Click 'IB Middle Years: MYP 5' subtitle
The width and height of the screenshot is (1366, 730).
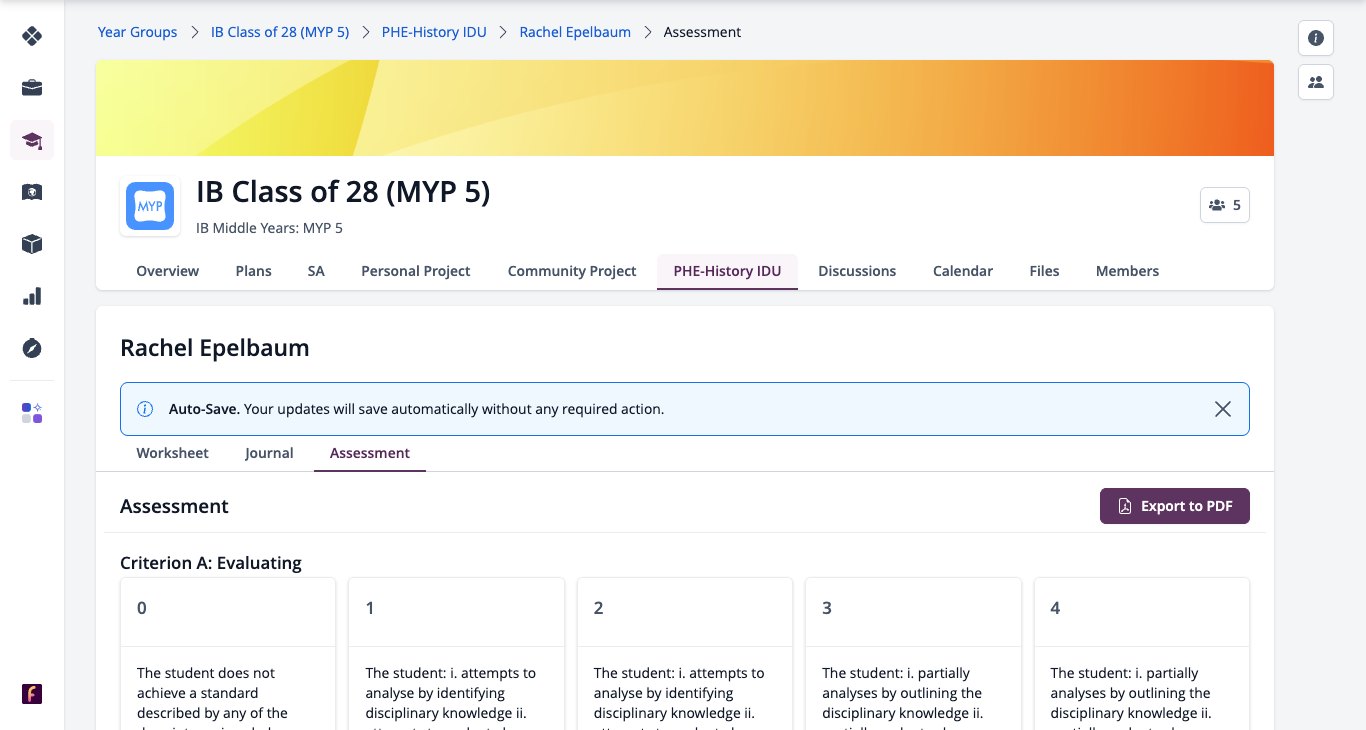(x=269, y=228)
